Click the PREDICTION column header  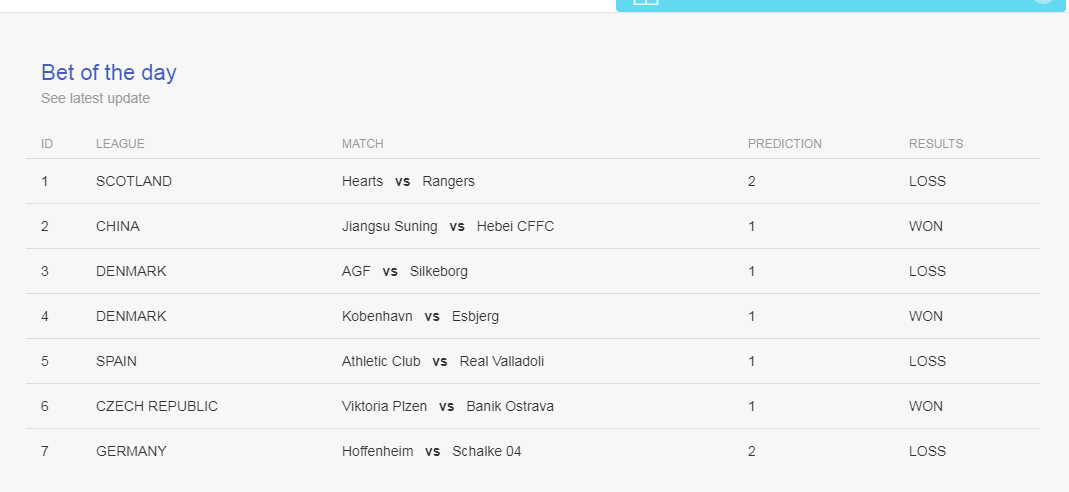click(x=785, y=144)
